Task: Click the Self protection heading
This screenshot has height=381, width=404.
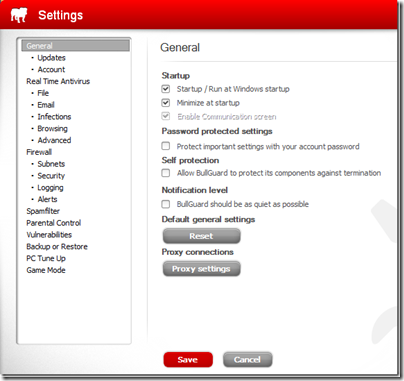Action: pyautogui.click(x=190, y=160)
